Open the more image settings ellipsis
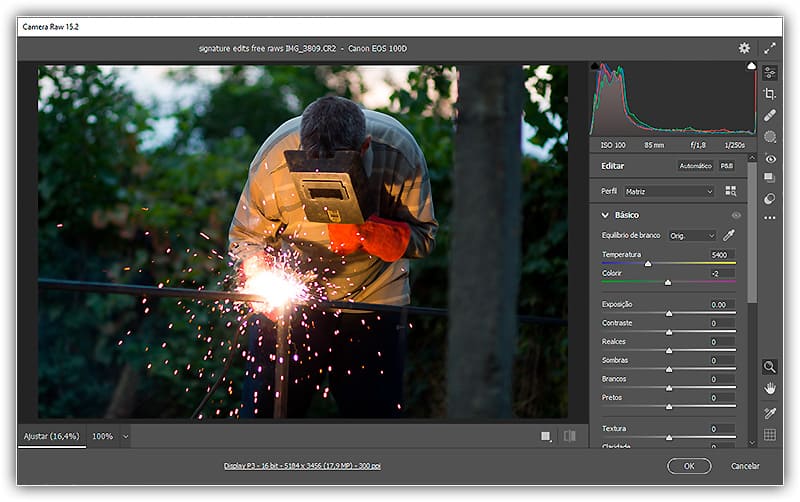Screen dimensions: 800x502 [769, 218]
